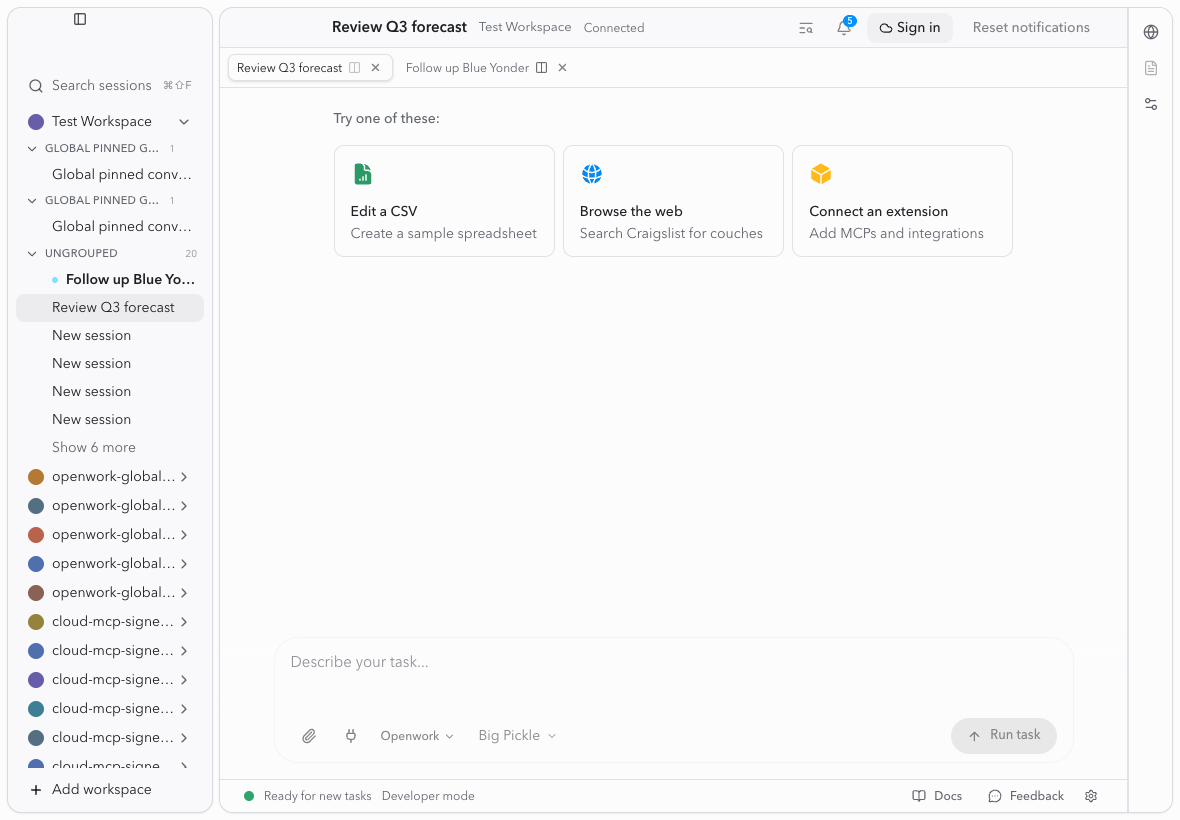Viewport: 1180px width, 820px height.
Task: Expand the first openwork-global workspace
Action: (184, 477)
